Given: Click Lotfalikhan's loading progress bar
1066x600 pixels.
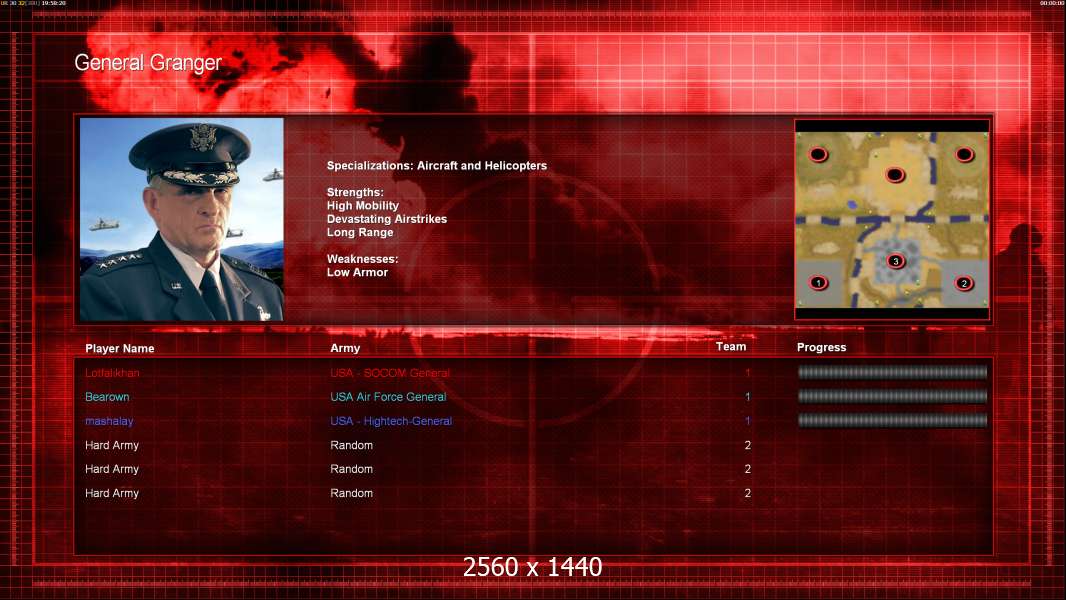Looking at the screenshot, I should pyautogui.click(x=892, y=372).
